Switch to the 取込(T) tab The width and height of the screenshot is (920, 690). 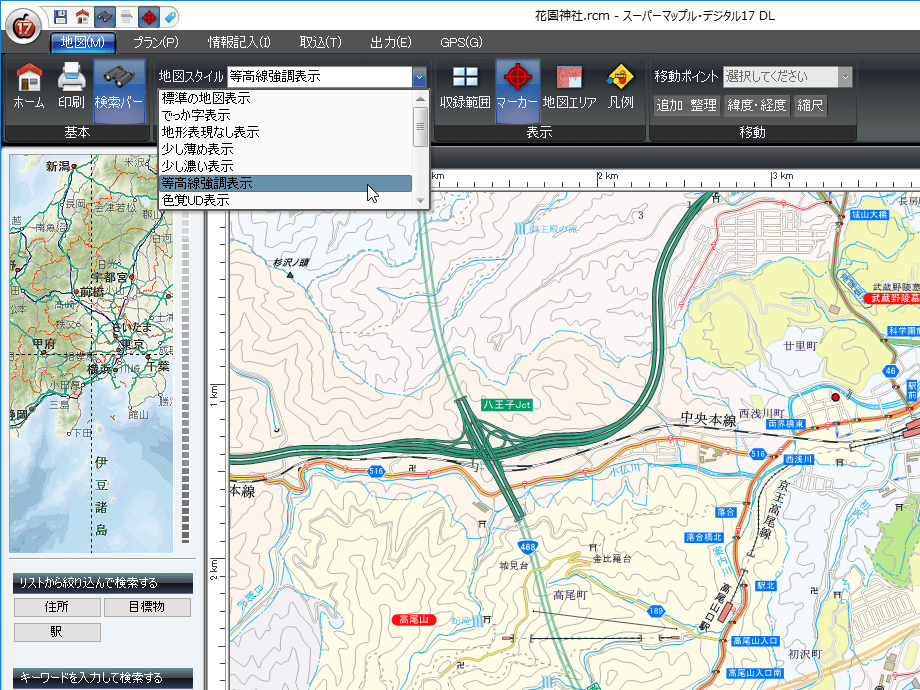coord(320,42)
